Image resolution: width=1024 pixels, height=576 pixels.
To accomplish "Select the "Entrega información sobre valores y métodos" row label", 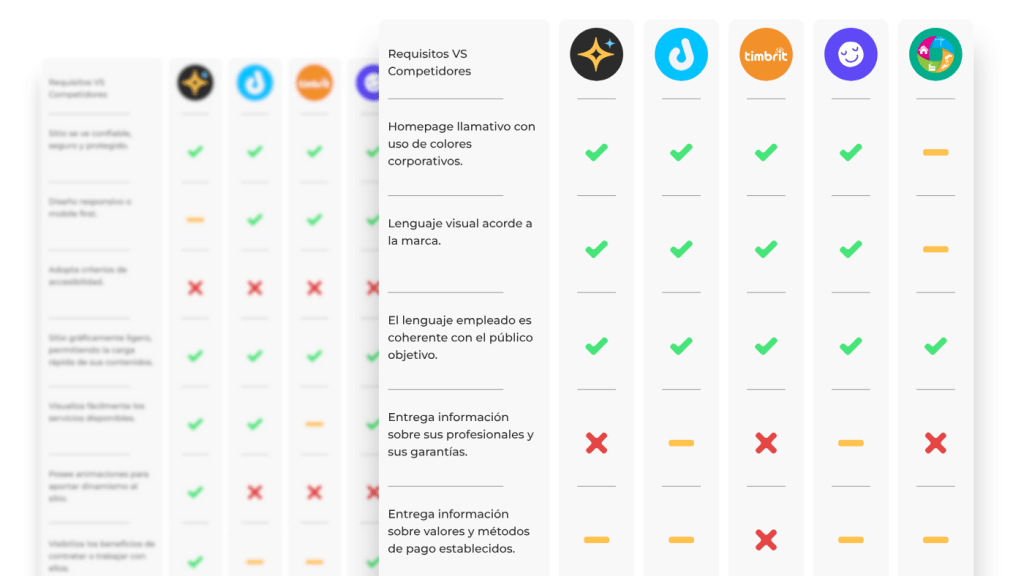I will tap(458, 531).
